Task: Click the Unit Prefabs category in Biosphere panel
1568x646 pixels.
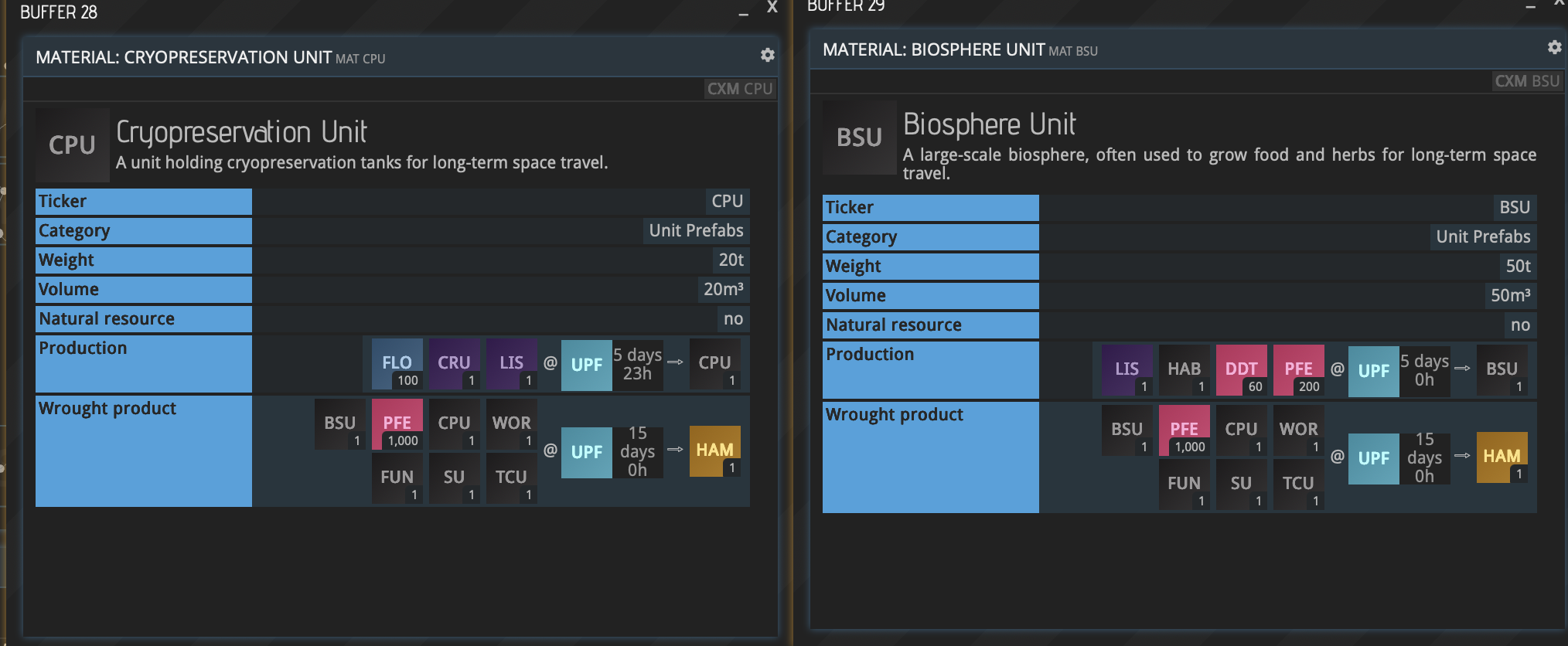Action: [x=1483, y=236]
